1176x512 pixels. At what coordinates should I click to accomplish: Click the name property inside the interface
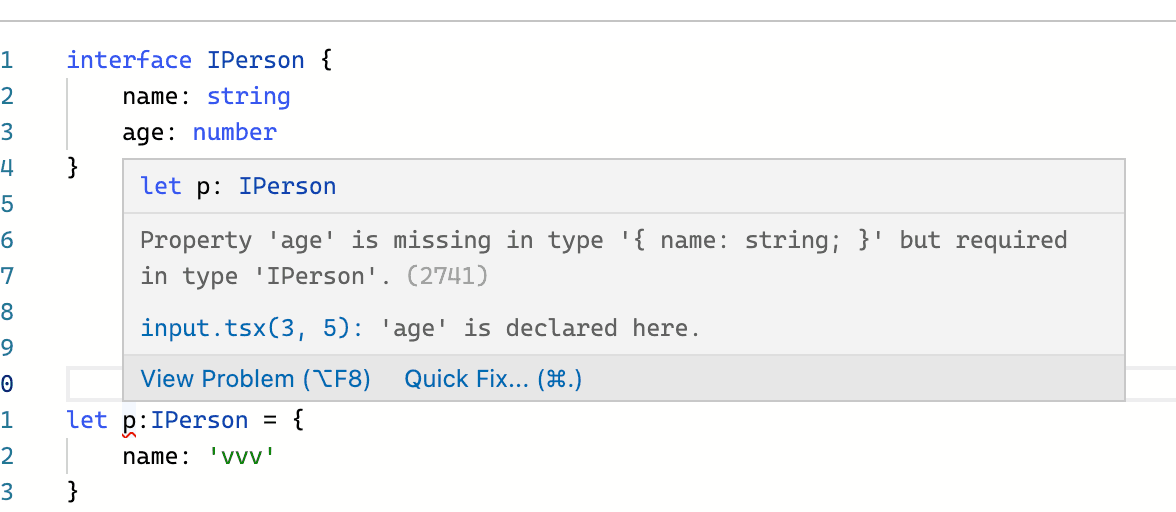click(150, 97)
